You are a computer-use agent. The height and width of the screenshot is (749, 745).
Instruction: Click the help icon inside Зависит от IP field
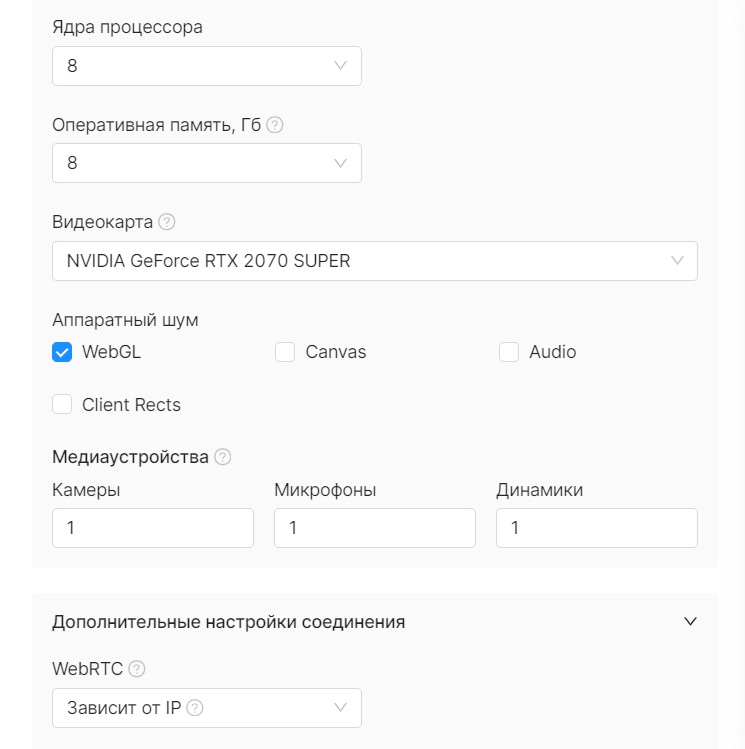point(195,707)
